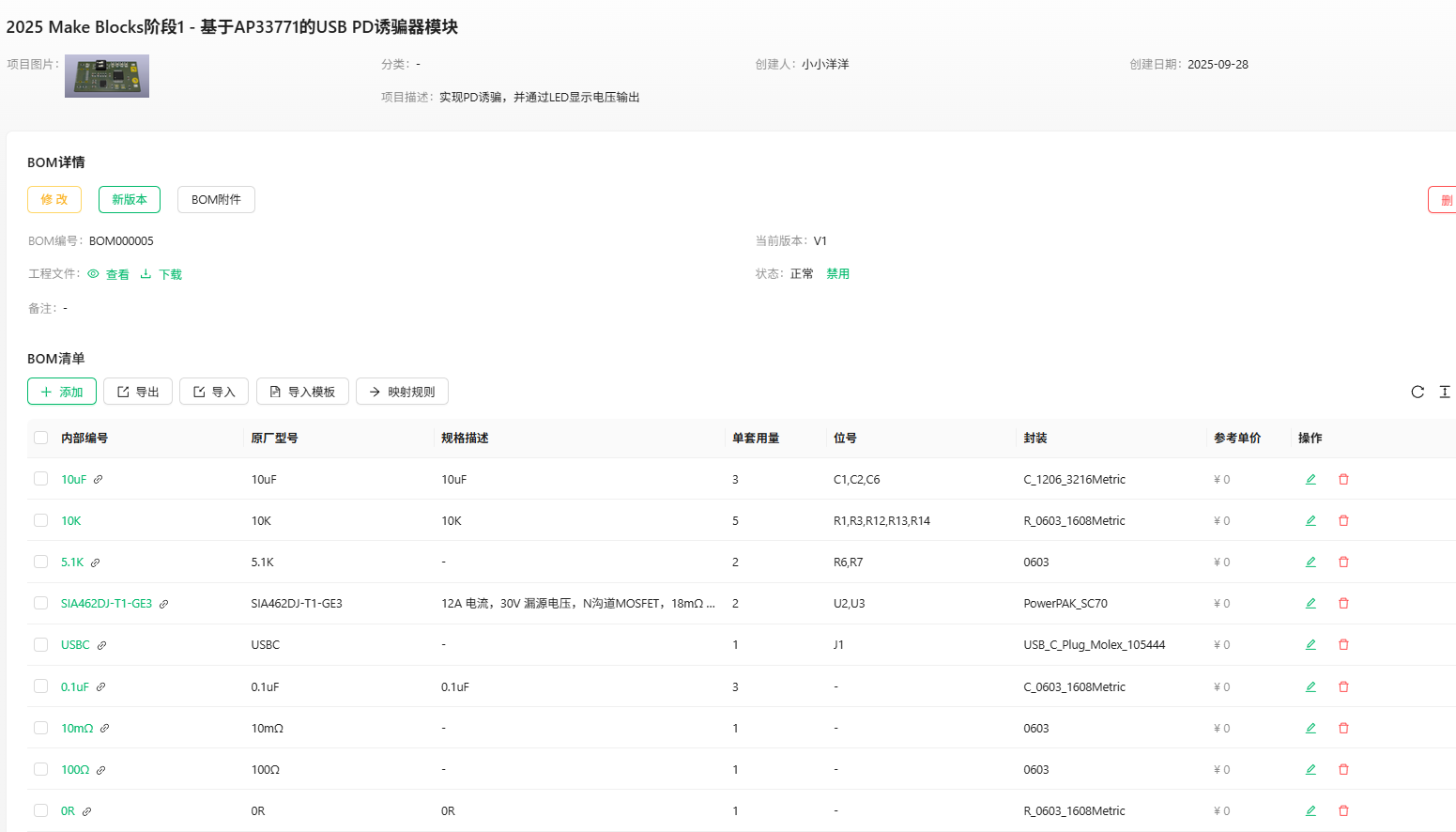The image size is (1456, 832).
Task: Click the 导出 export button
Action: pyautogui.click(x=138, y=392)
